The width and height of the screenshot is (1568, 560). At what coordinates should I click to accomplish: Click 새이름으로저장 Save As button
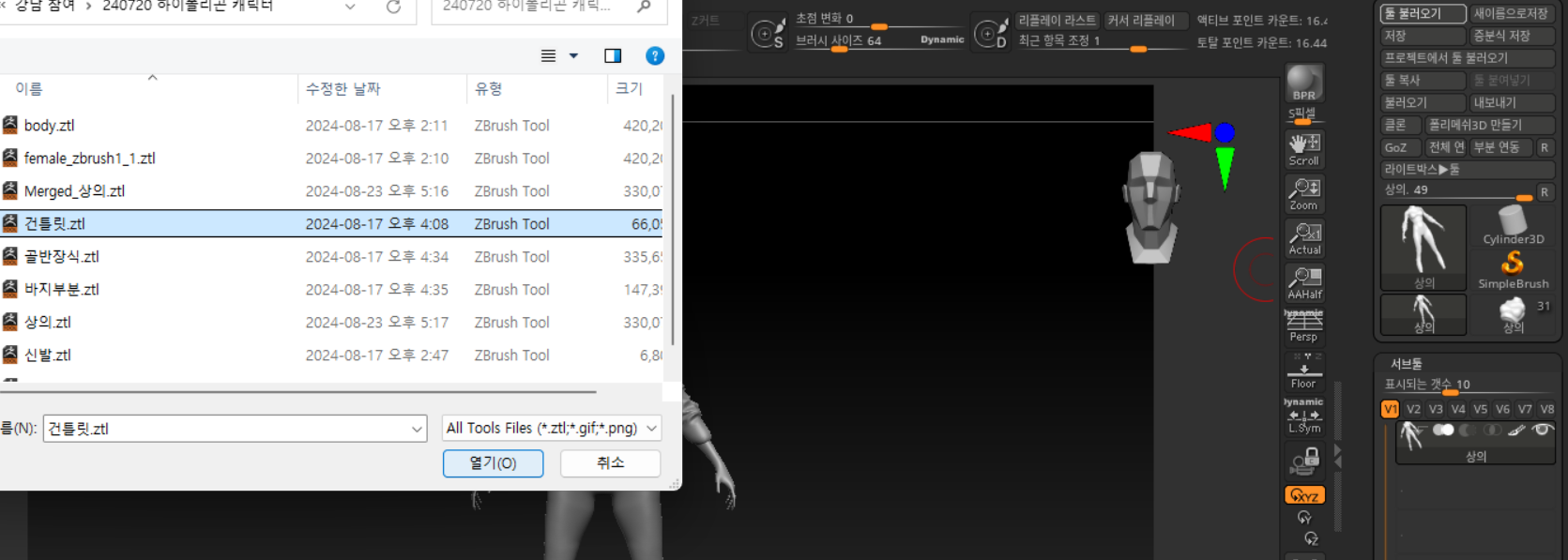pos(1511,13)
